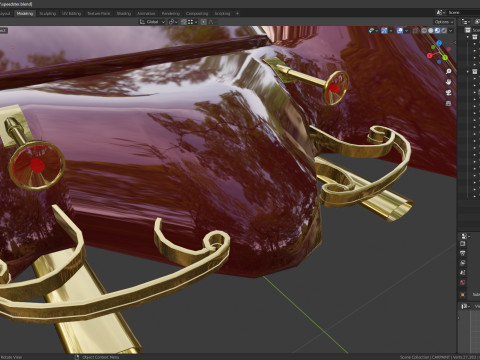Collapse the first collection in outliner
Viewport: 480px width, 360px height.
point(468,37)
